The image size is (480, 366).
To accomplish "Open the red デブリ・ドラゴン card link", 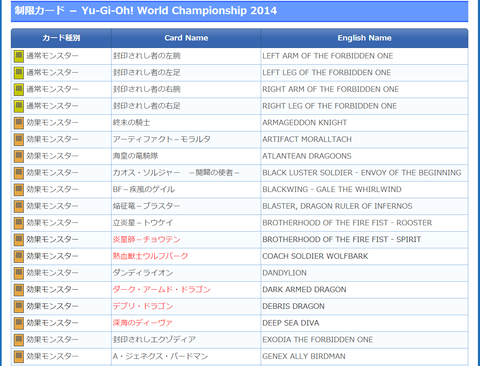I will [143, 306].
